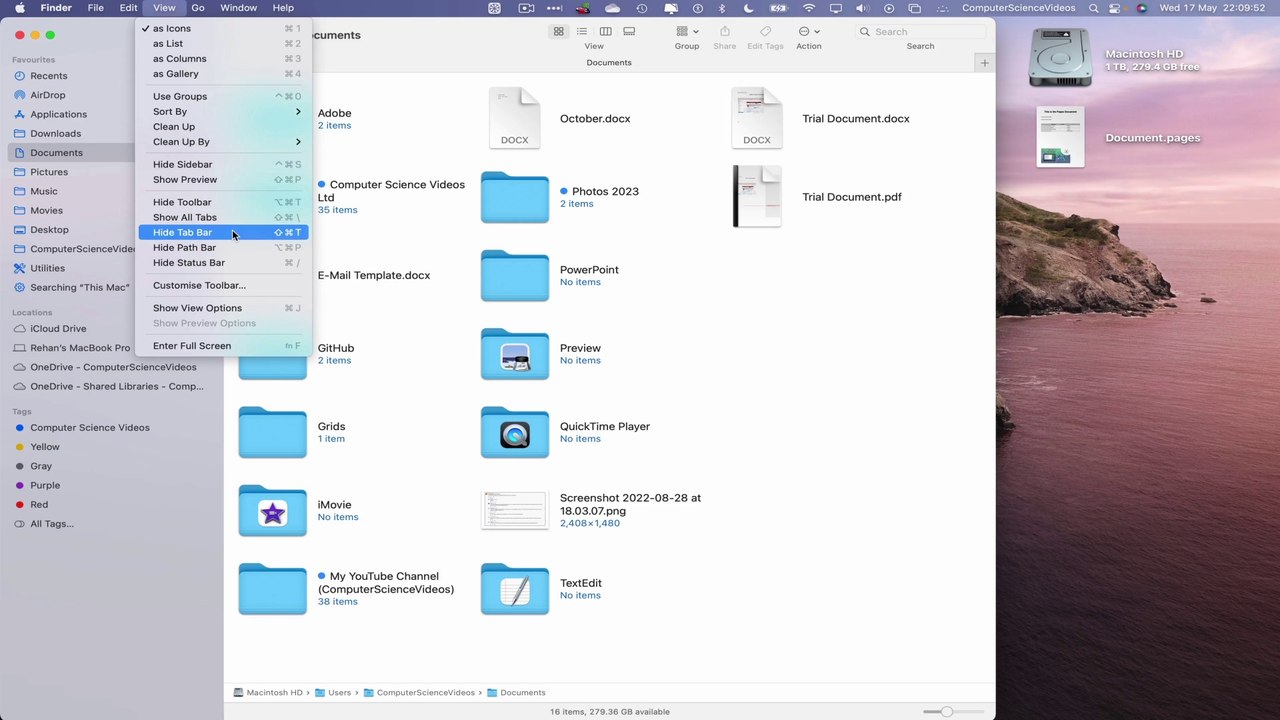Toggle Use Groups in View menu
This screenshot has height=720, width=1280.
(x=223, y=97)
